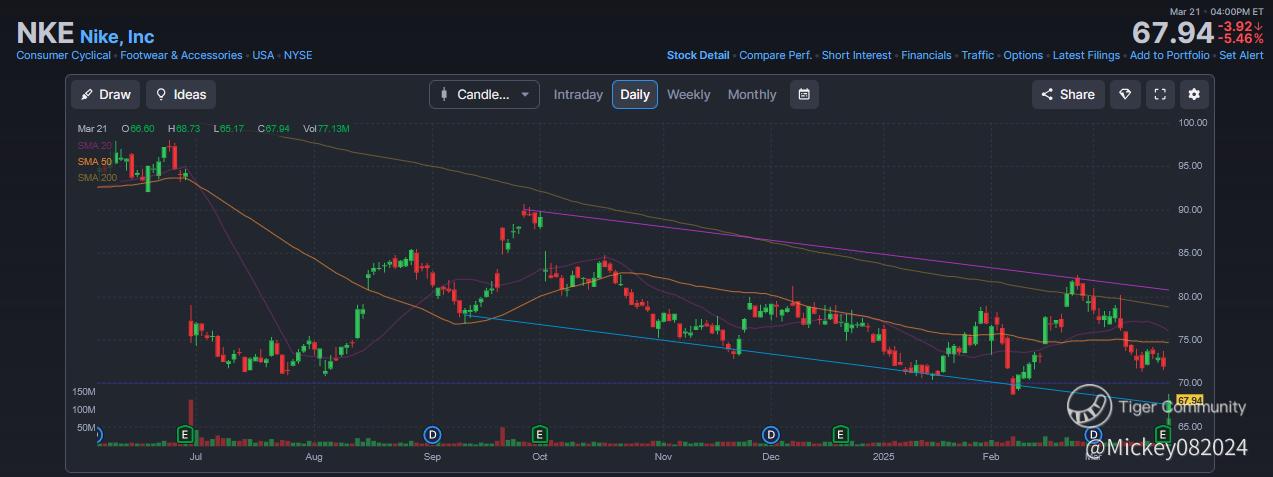Image resolution: width=1273 pixels, height=477 pixels.
Task: Set Alert for NKE
Action: [1241, 56]
